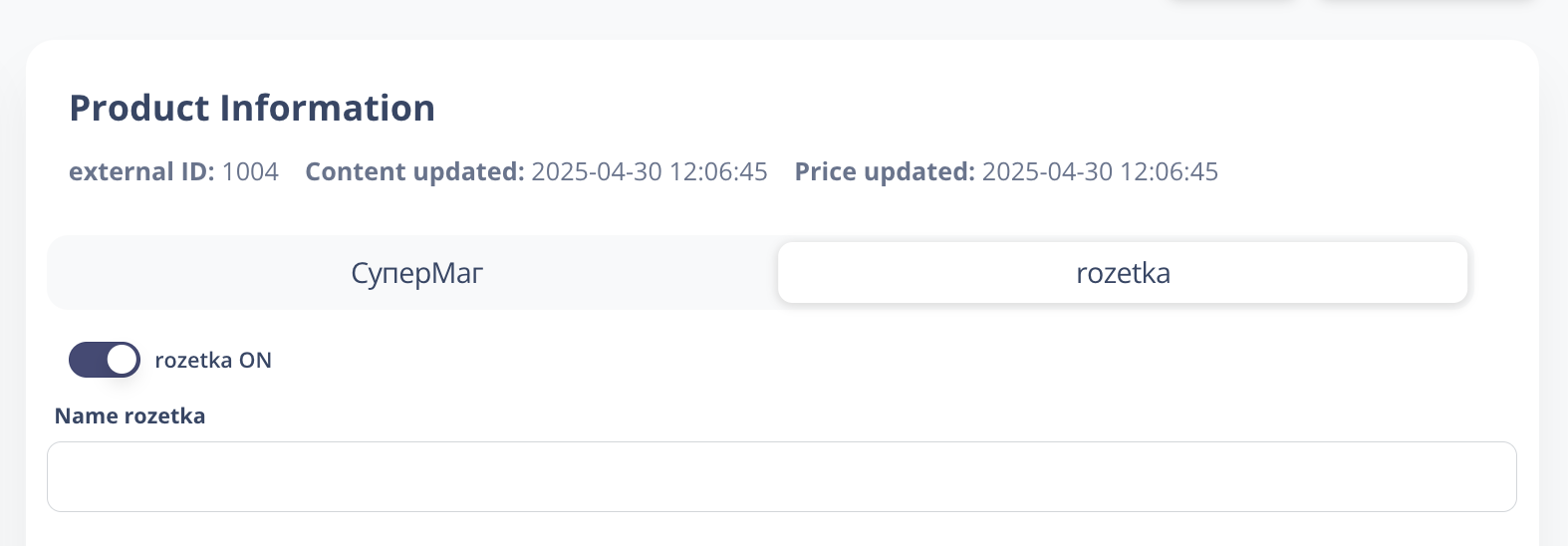
Task: Click the word "ID:" in the external ID label
Action: pos(197,172)
